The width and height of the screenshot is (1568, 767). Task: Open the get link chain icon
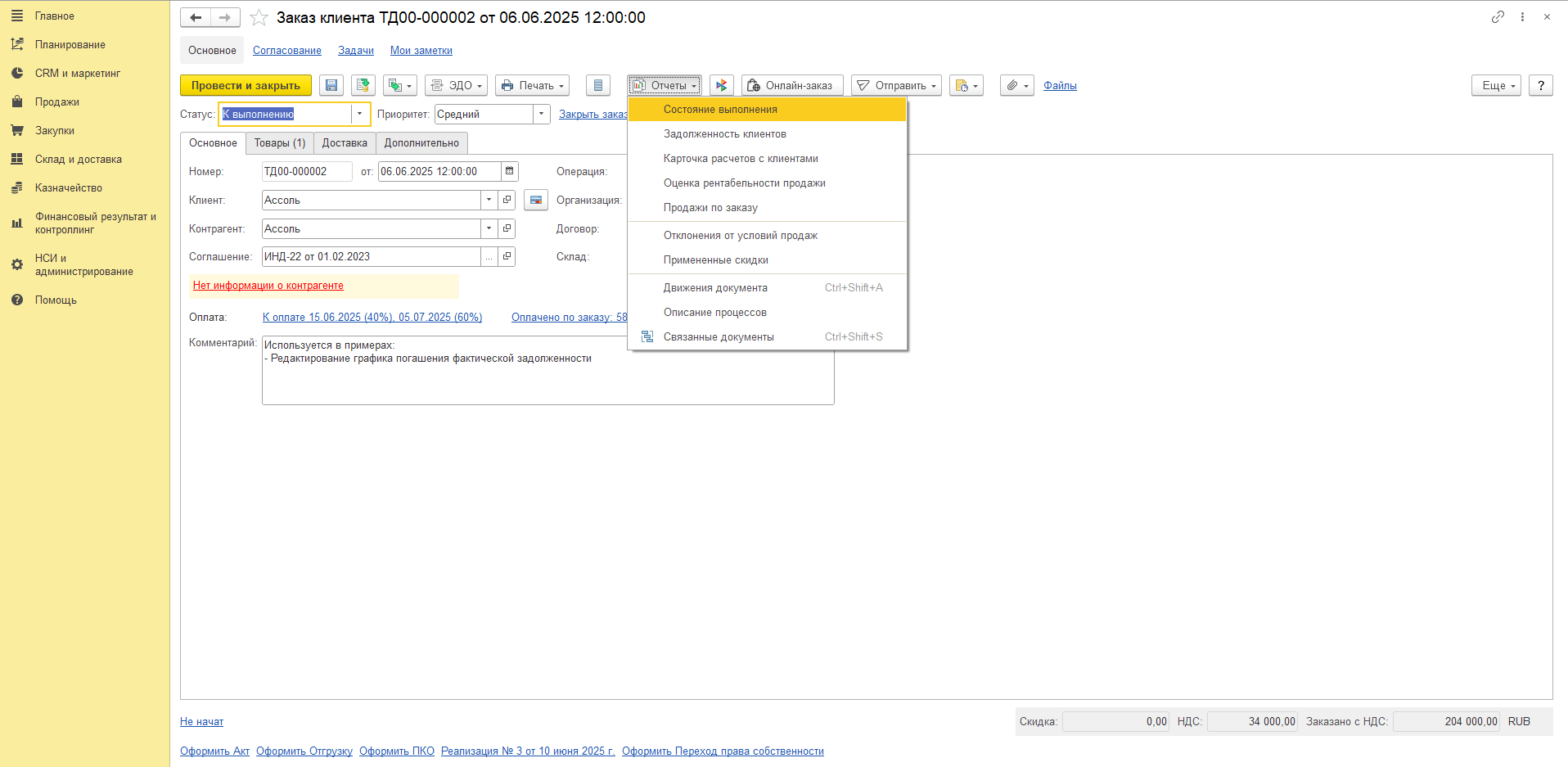[x=1498, y=16]
